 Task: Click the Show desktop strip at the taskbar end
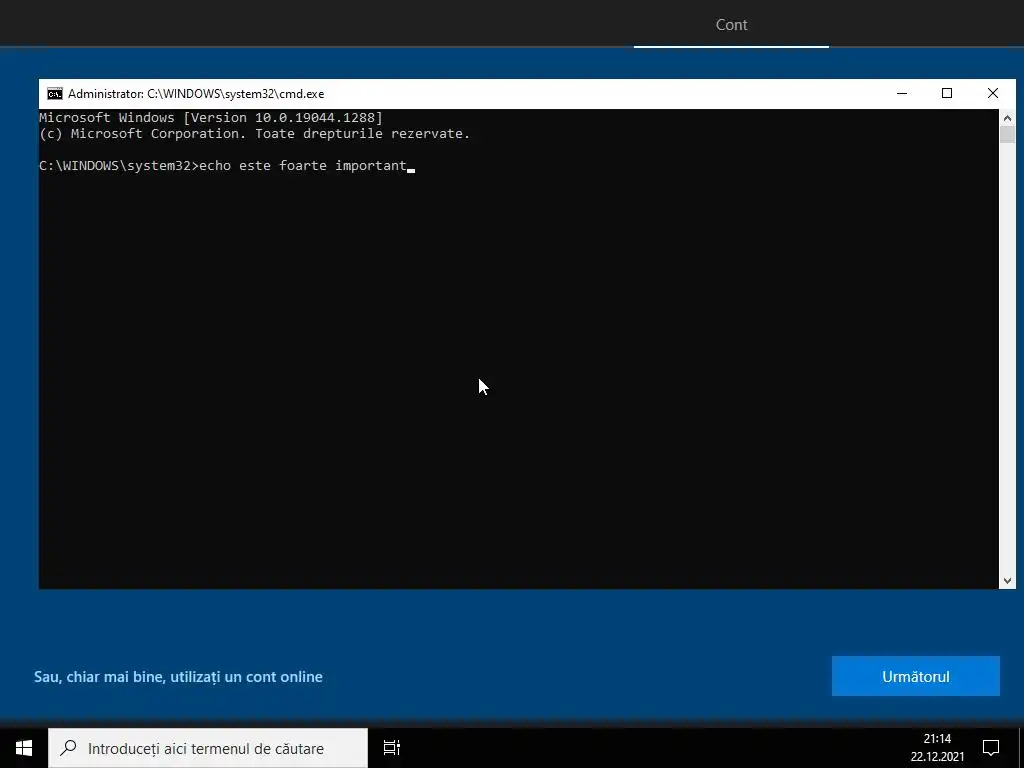[1021, 748]
